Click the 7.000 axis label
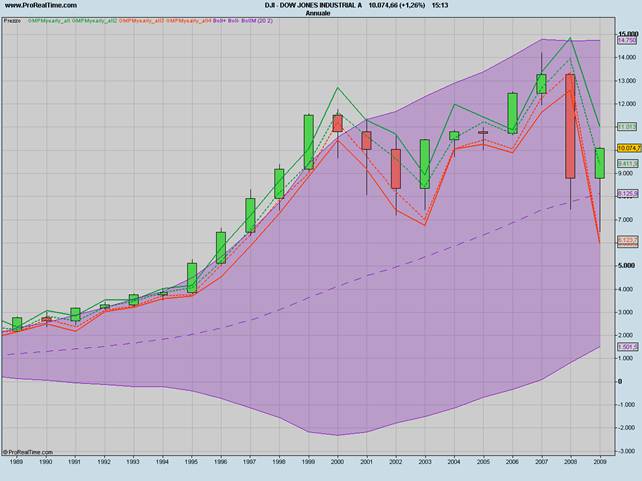Screen dimensions: 642x481 click(626, 220)
